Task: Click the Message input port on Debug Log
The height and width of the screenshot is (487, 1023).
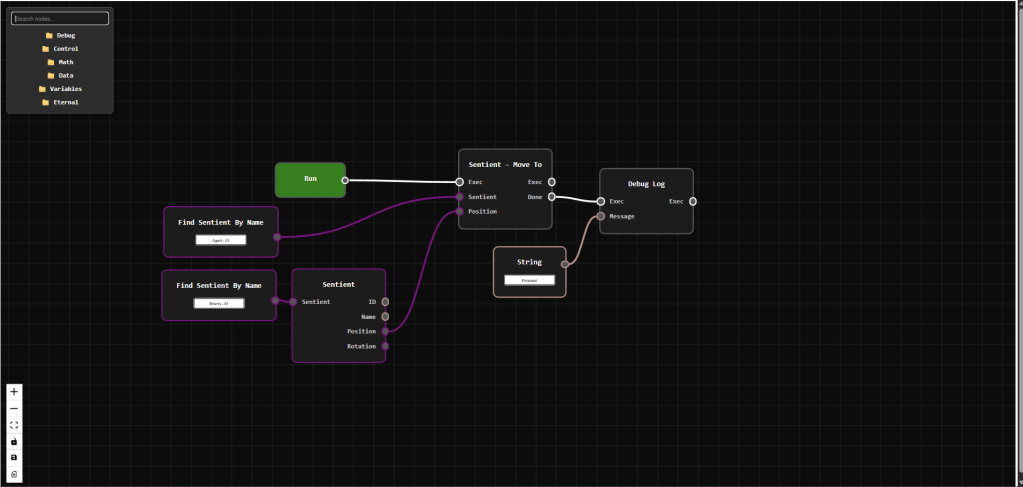Action: [601, 216]
